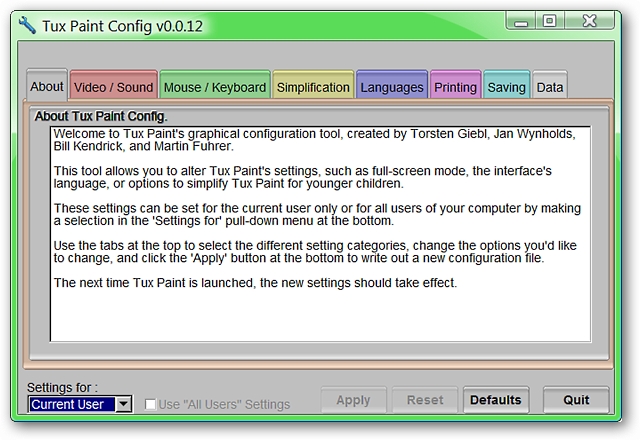Open the Video / Sound tab
640x440 pixels.
pos(113,85)
